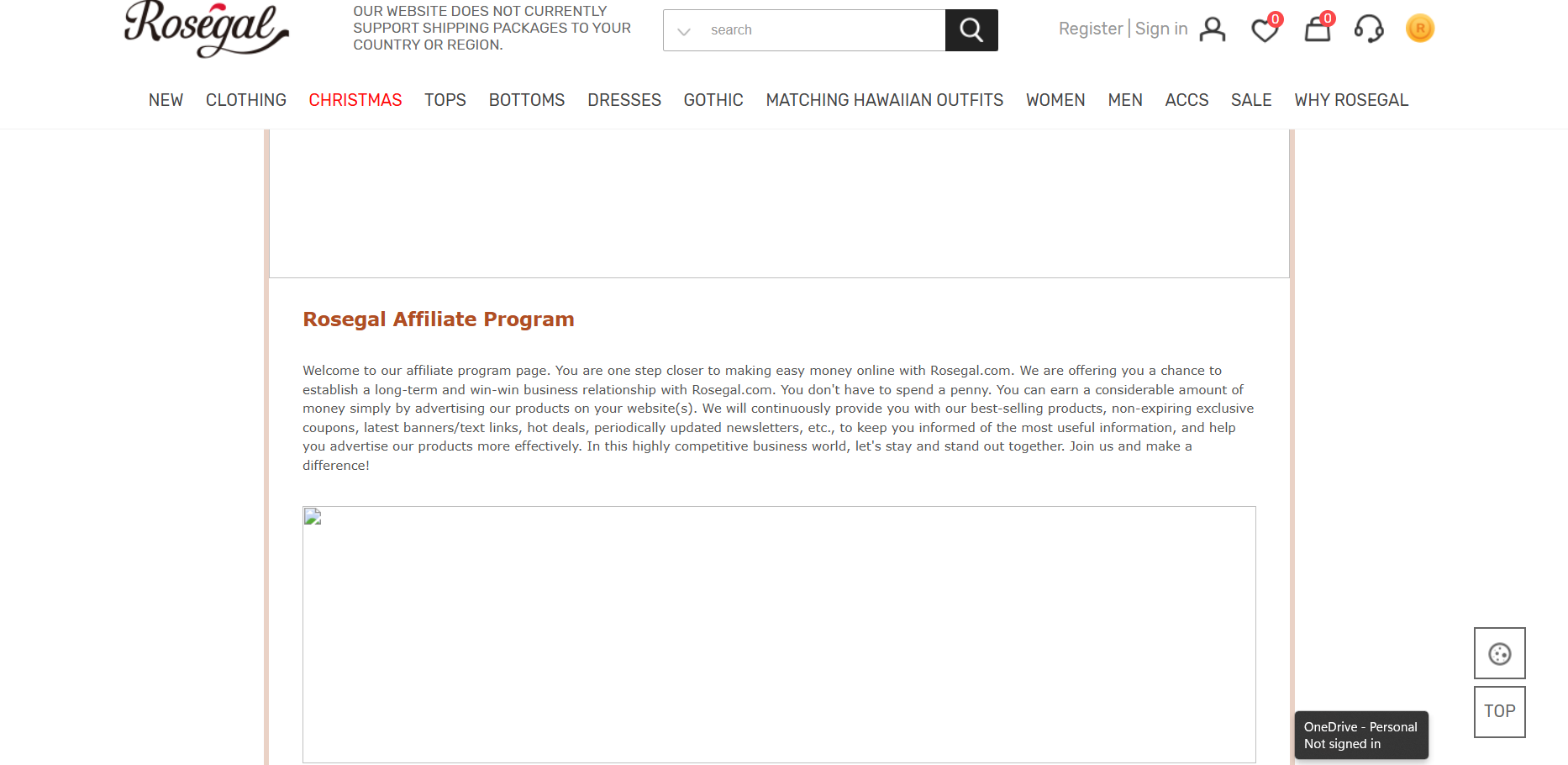
Task: Go to MATCHING HAWAIIAN OUTFITS category
Action: (x=884, y=100)
